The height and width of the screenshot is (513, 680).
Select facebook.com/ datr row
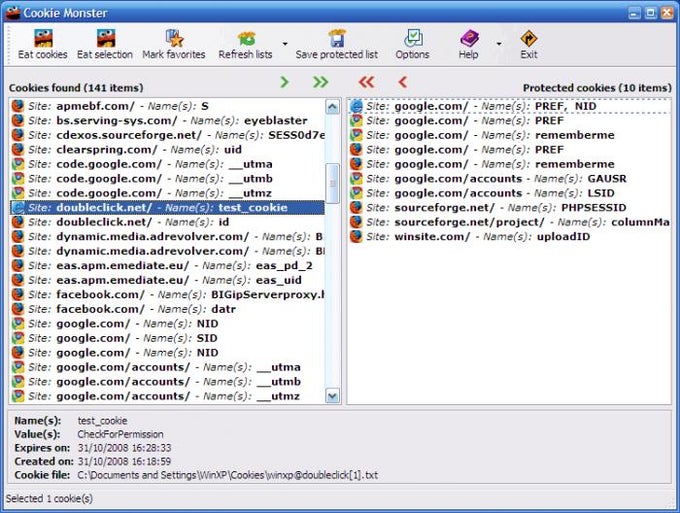(168, 309)
